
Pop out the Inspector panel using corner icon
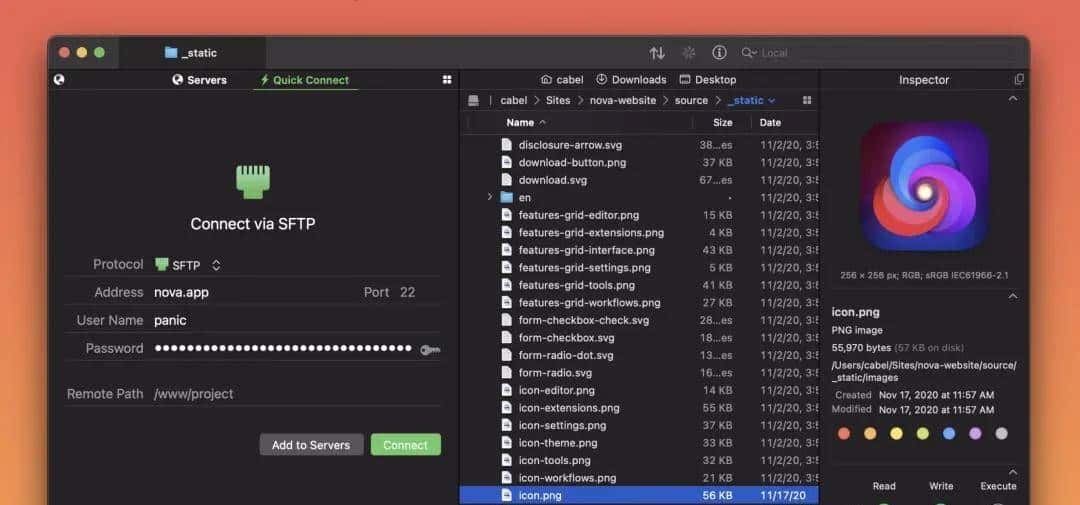point(1019,80)
